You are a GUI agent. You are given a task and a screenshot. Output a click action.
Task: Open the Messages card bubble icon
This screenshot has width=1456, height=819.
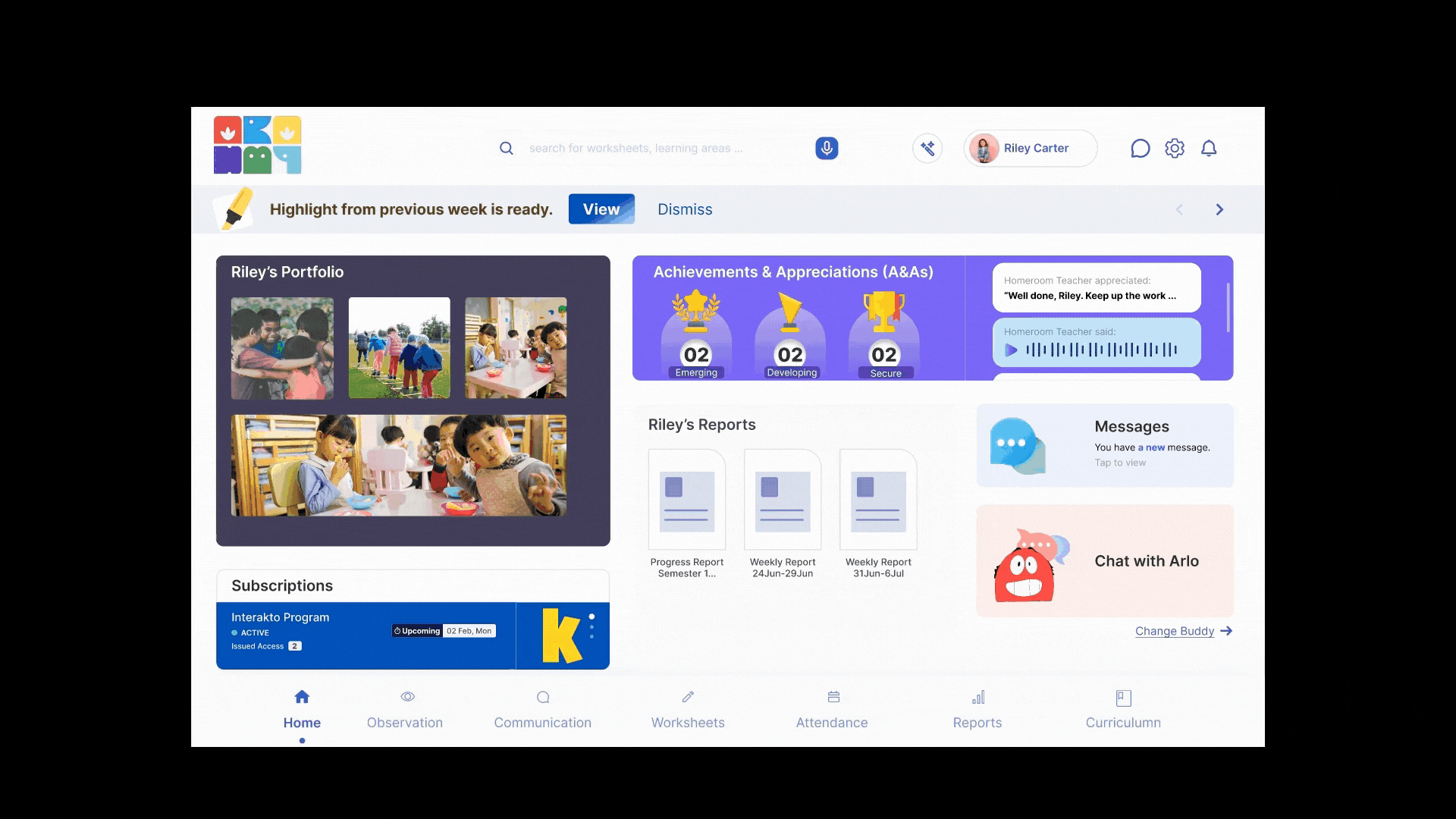(1016, 445)
